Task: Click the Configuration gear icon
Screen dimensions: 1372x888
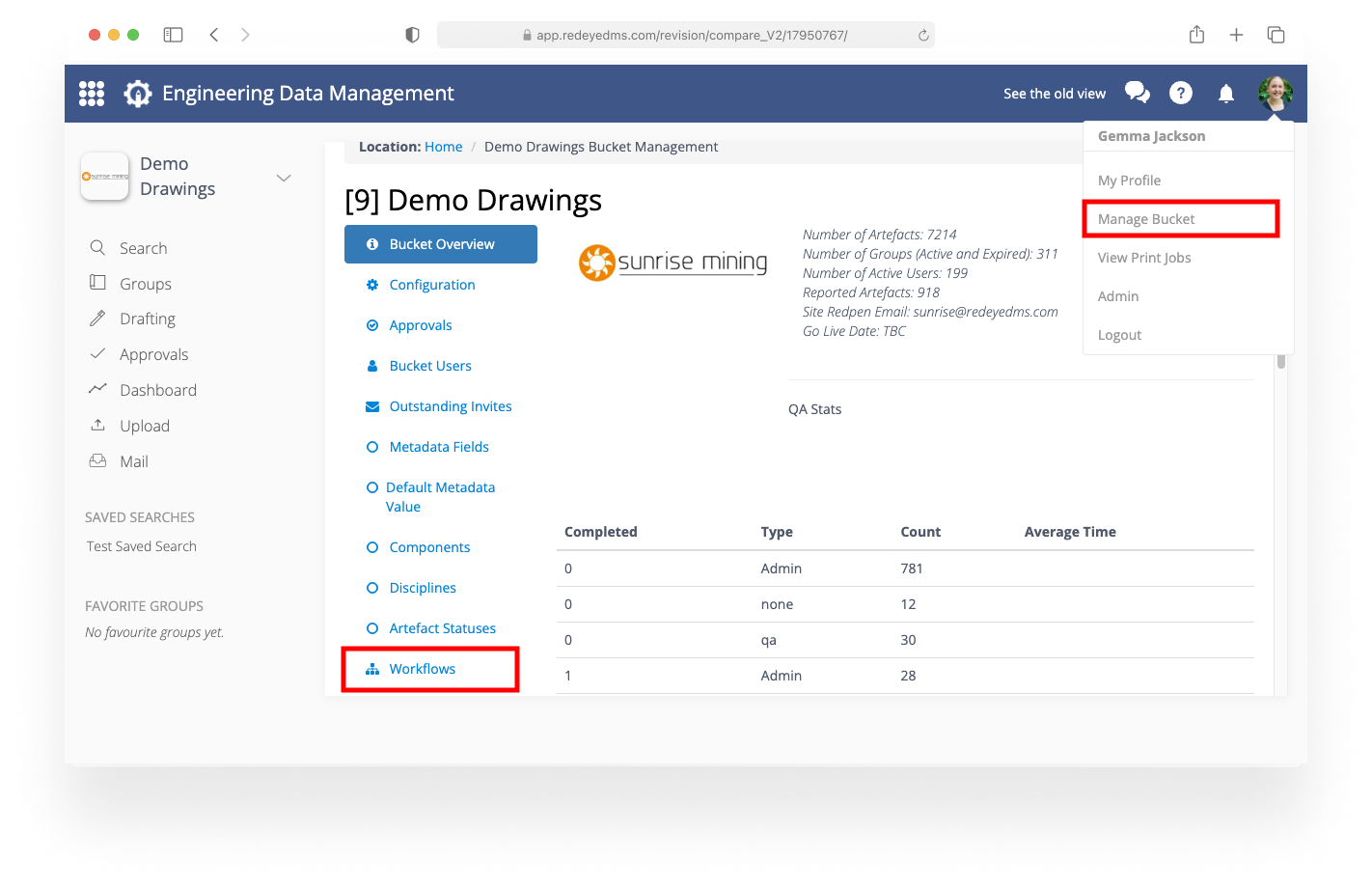Action: click(x=372, y=285)
